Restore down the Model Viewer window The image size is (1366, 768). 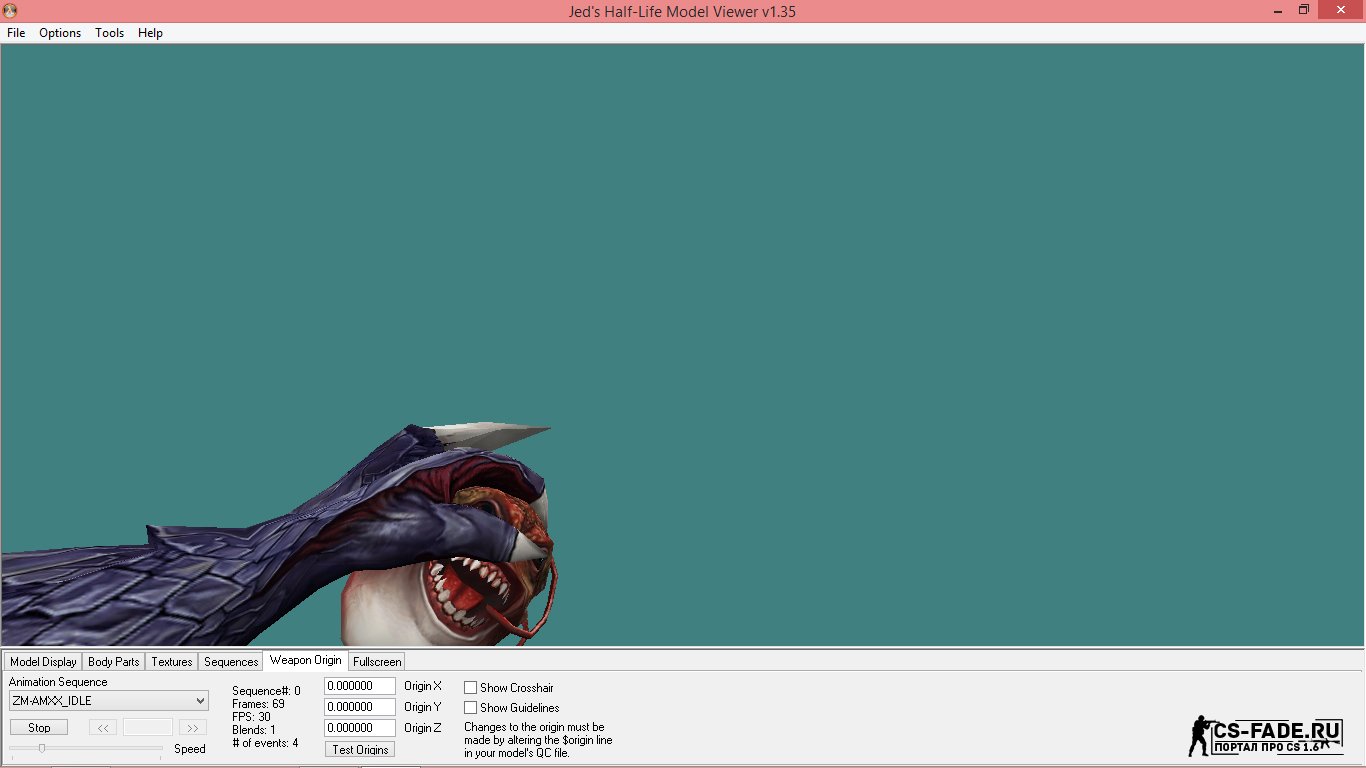1304,10
